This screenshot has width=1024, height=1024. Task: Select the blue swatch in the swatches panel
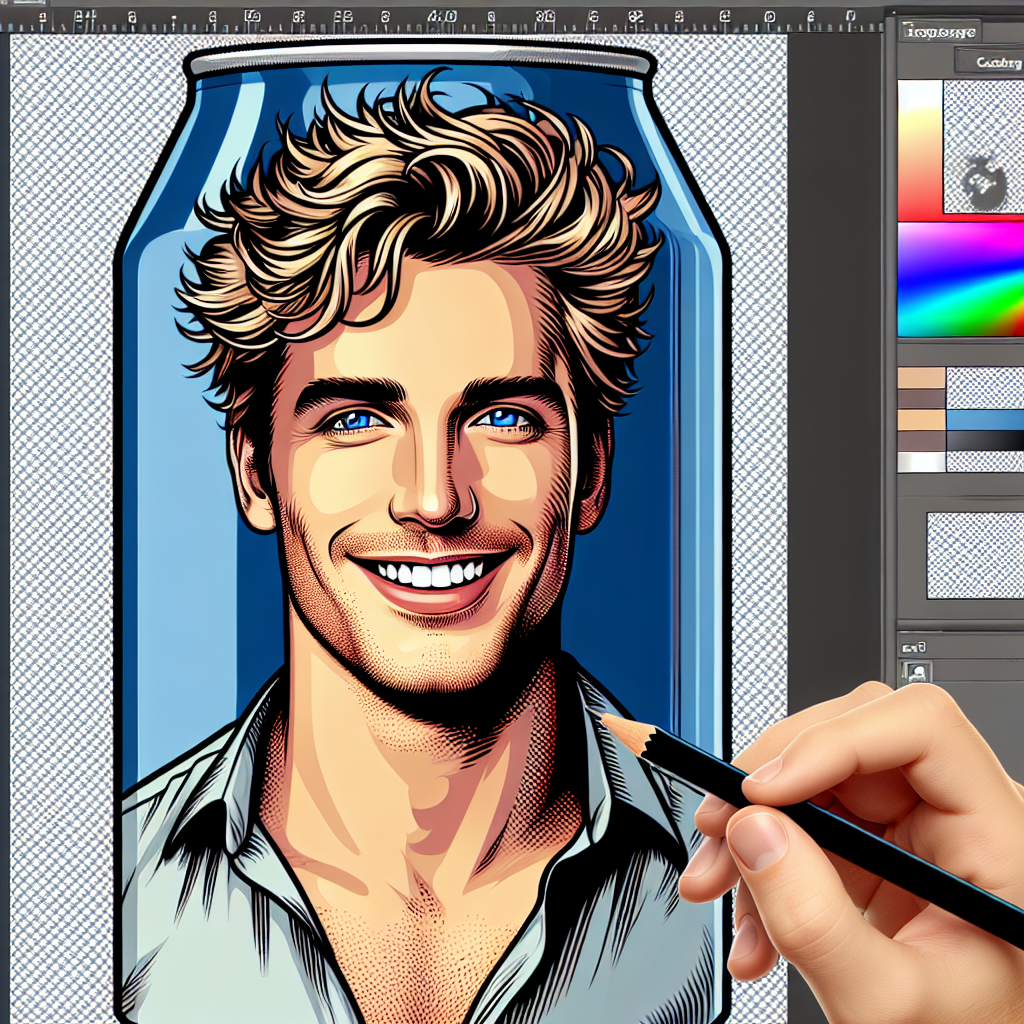point(985,420)
